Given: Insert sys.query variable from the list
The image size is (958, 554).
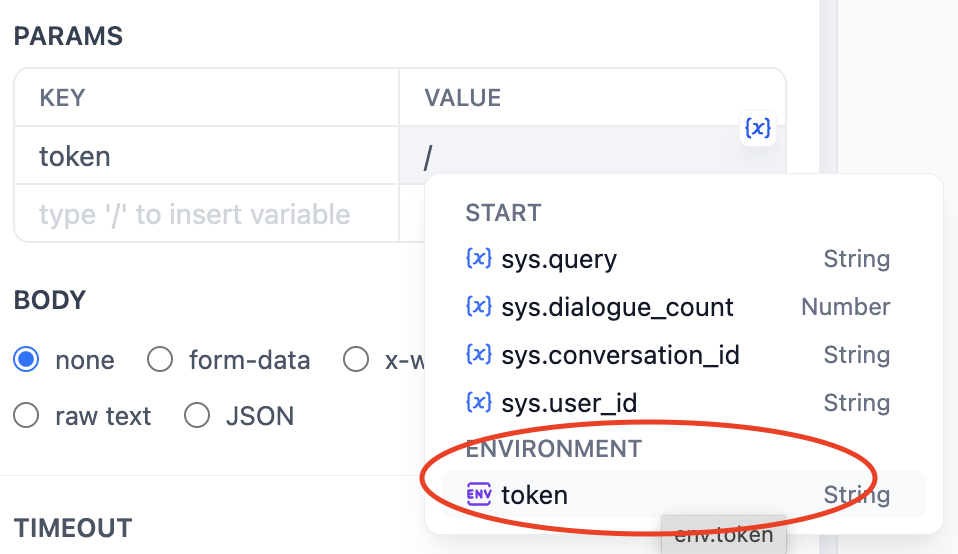Looking at the screenshot, I should tap(559, 260).
